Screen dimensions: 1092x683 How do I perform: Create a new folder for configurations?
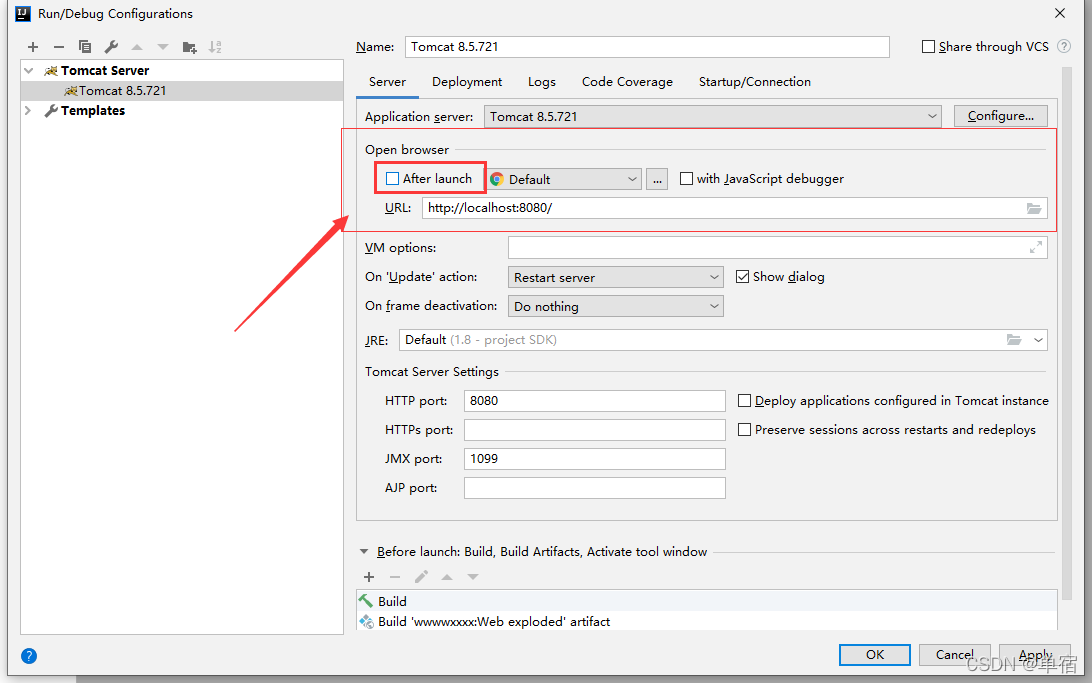click(x=189, y=47)
